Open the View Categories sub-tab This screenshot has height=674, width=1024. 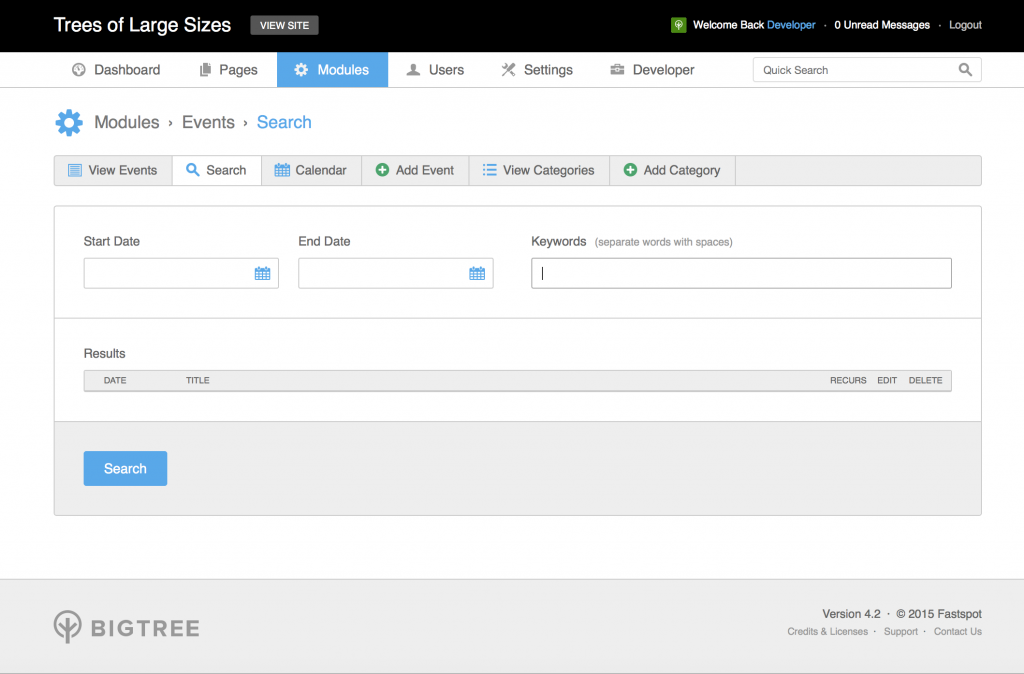point(539,170)
